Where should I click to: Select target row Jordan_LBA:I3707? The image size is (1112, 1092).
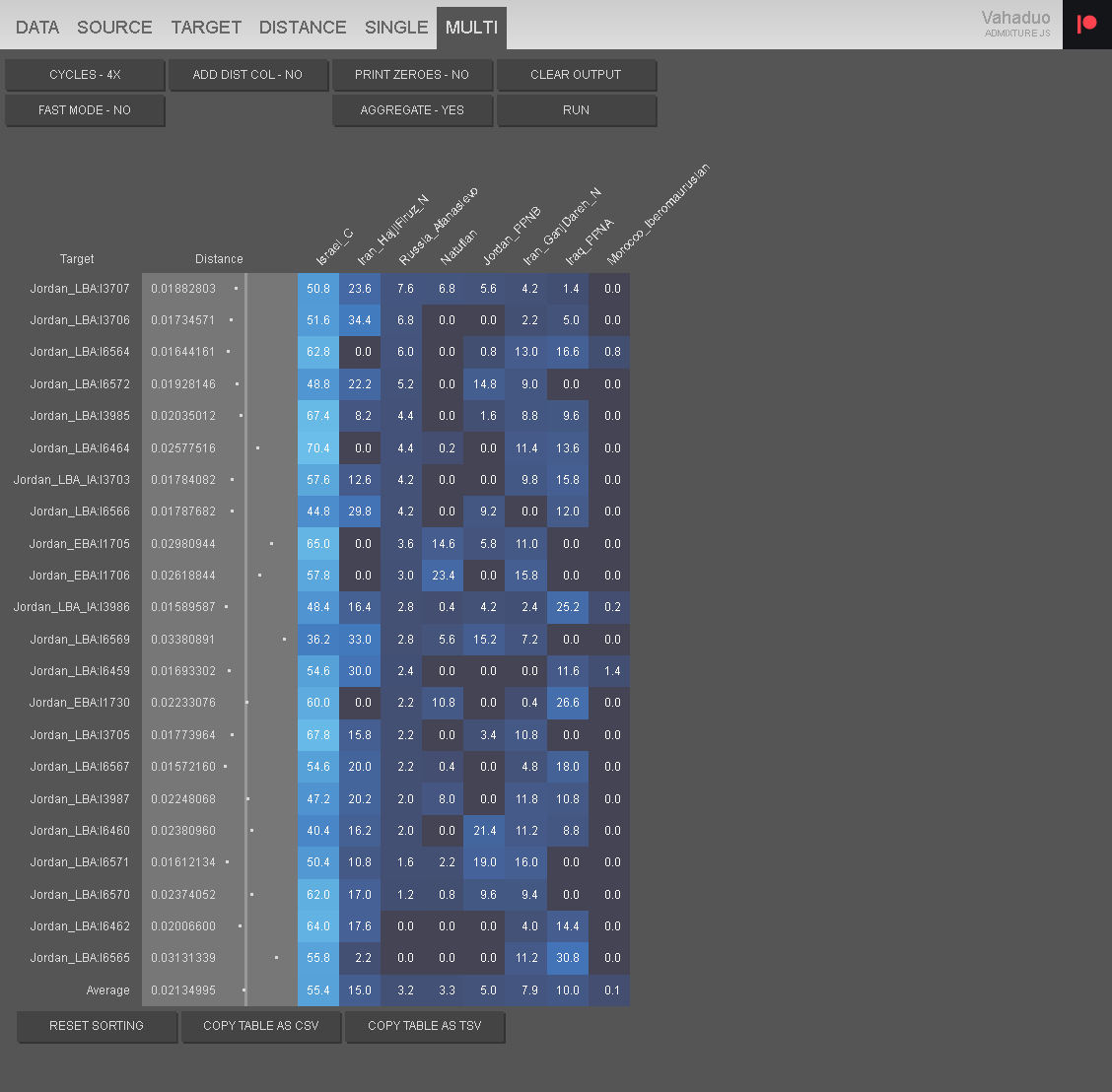[80, 289]
